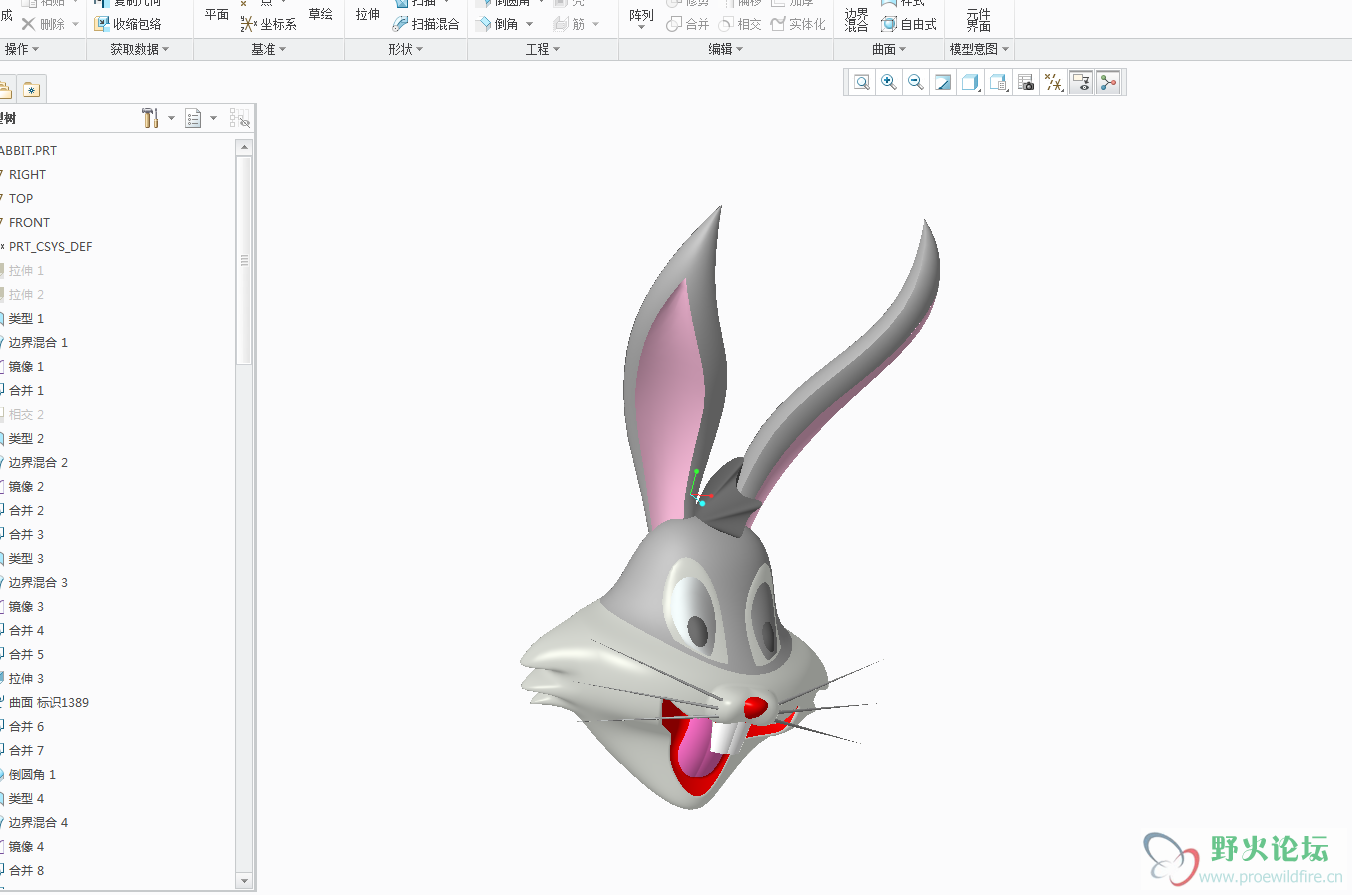Click the tree filter hidden-items icon
The image size is (1352, 895).
(240, 118)
